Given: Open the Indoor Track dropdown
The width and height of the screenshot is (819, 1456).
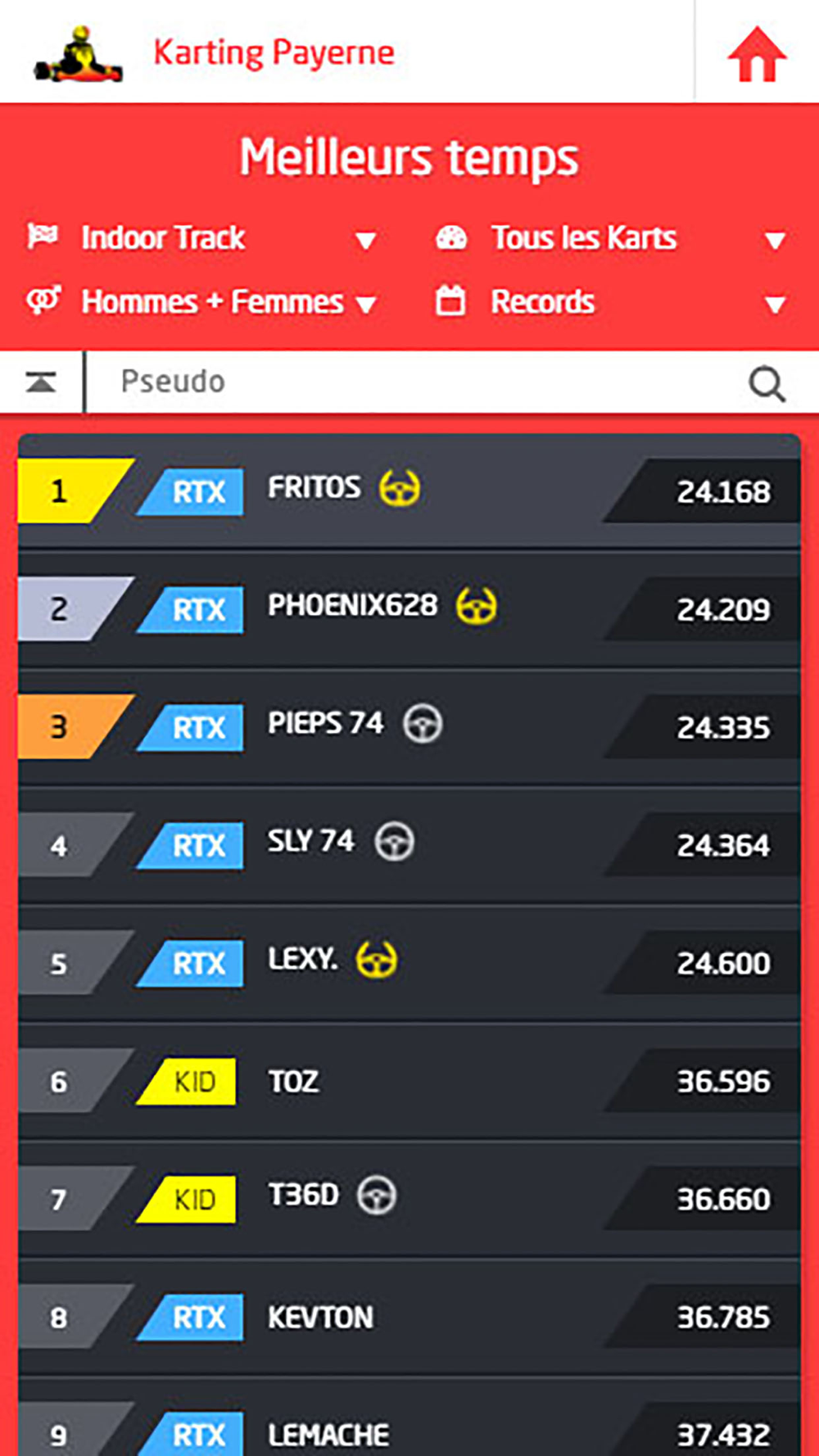Looking at the screenshot, I should pos(201,238).
